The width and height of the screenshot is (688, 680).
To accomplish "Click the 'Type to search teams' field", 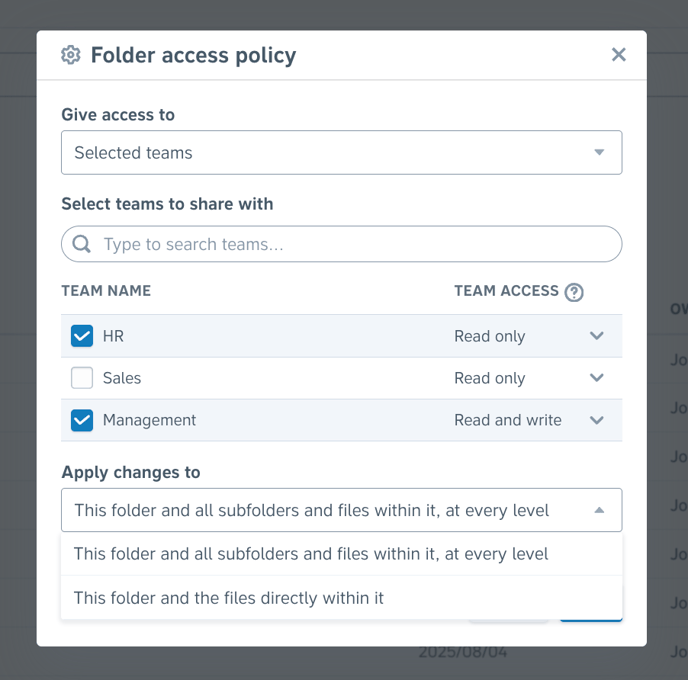I will (341, 244).
